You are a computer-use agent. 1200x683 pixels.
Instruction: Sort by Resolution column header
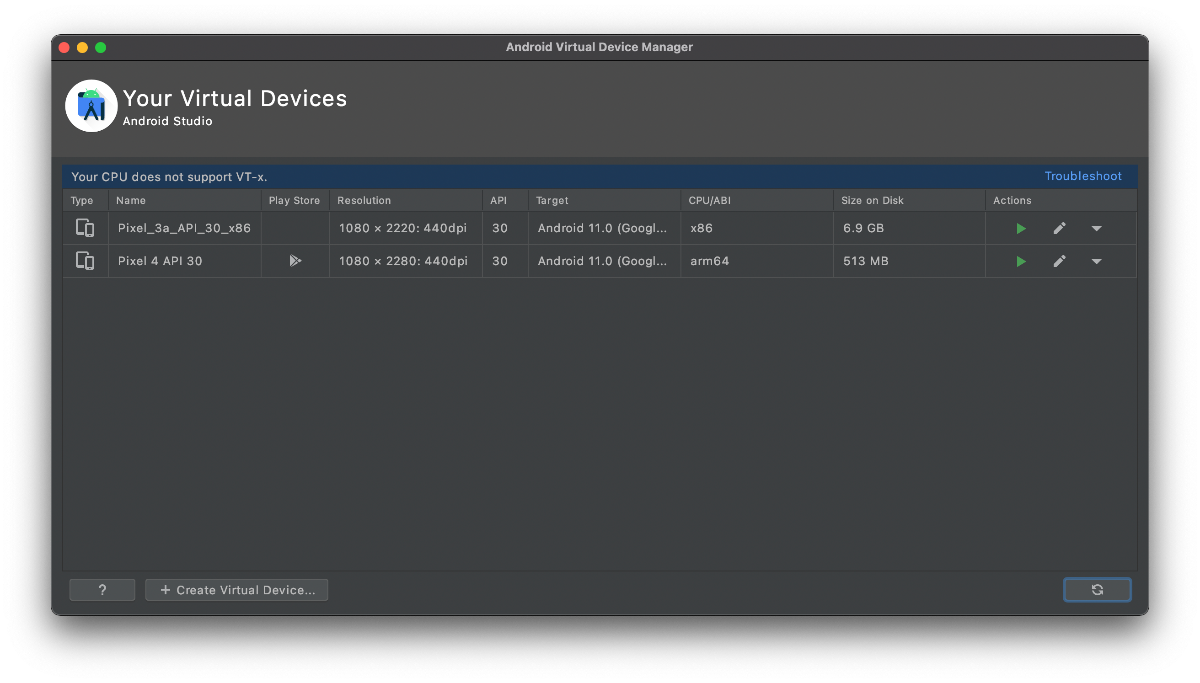[x=405, y=200]
